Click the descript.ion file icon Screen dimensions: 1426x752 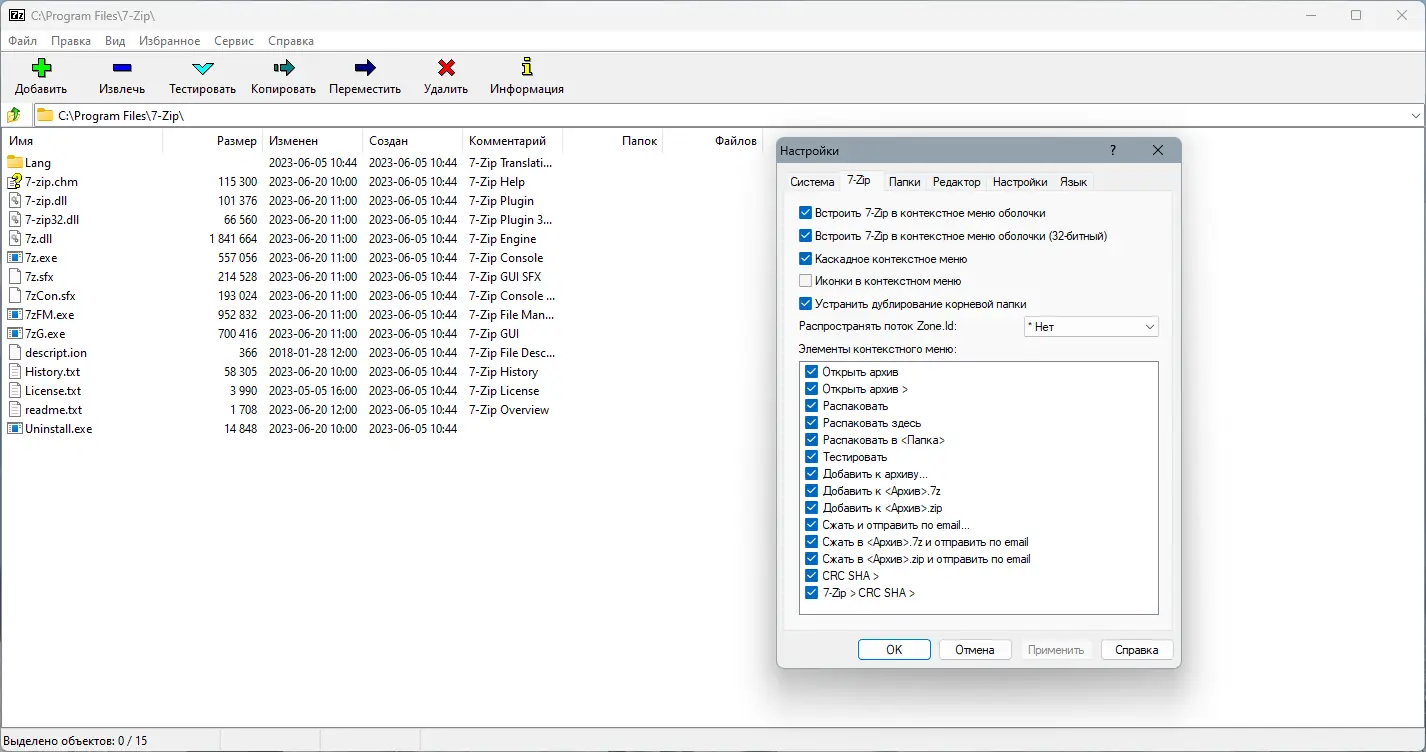(15, 352)
